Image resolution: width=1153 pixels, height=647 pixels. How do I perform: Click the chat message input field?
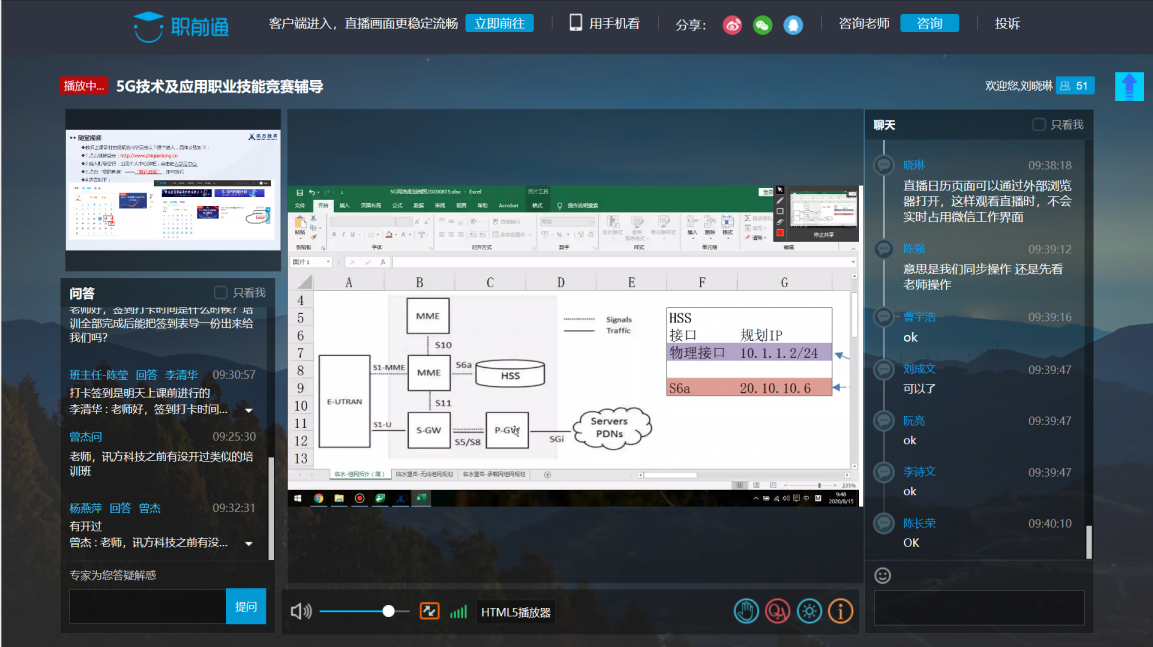(x=978, y=607)
